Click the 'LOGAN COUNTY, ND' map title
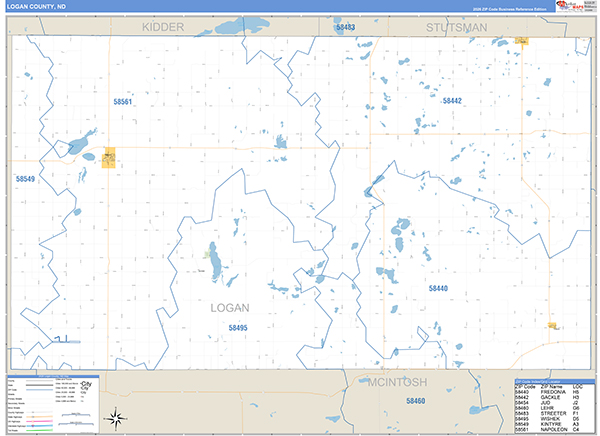This screenshot has width=600, height=436. [x=36, y=7]
